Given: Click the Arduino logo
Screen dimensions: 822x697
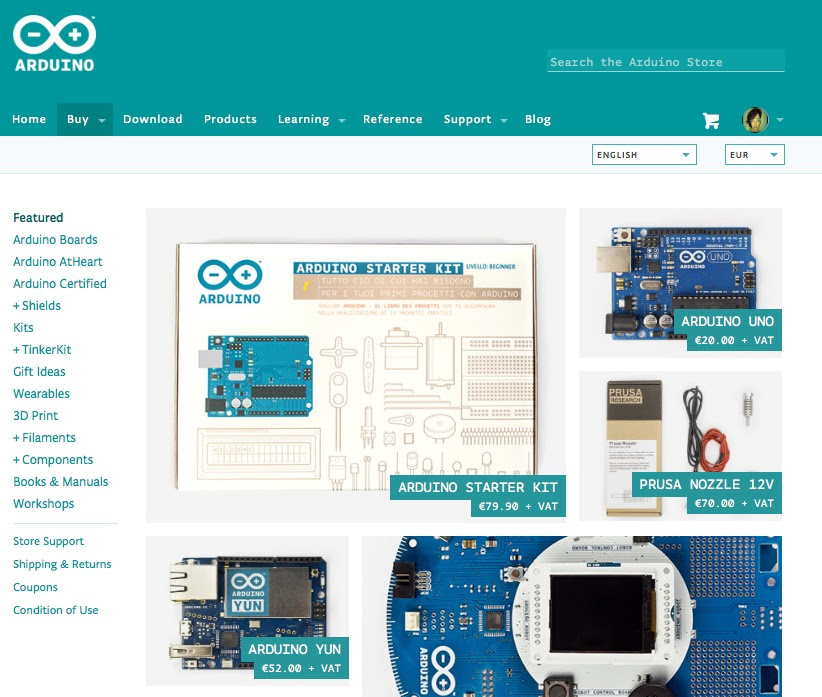Looking at the screenshot, I should (53, 40).
